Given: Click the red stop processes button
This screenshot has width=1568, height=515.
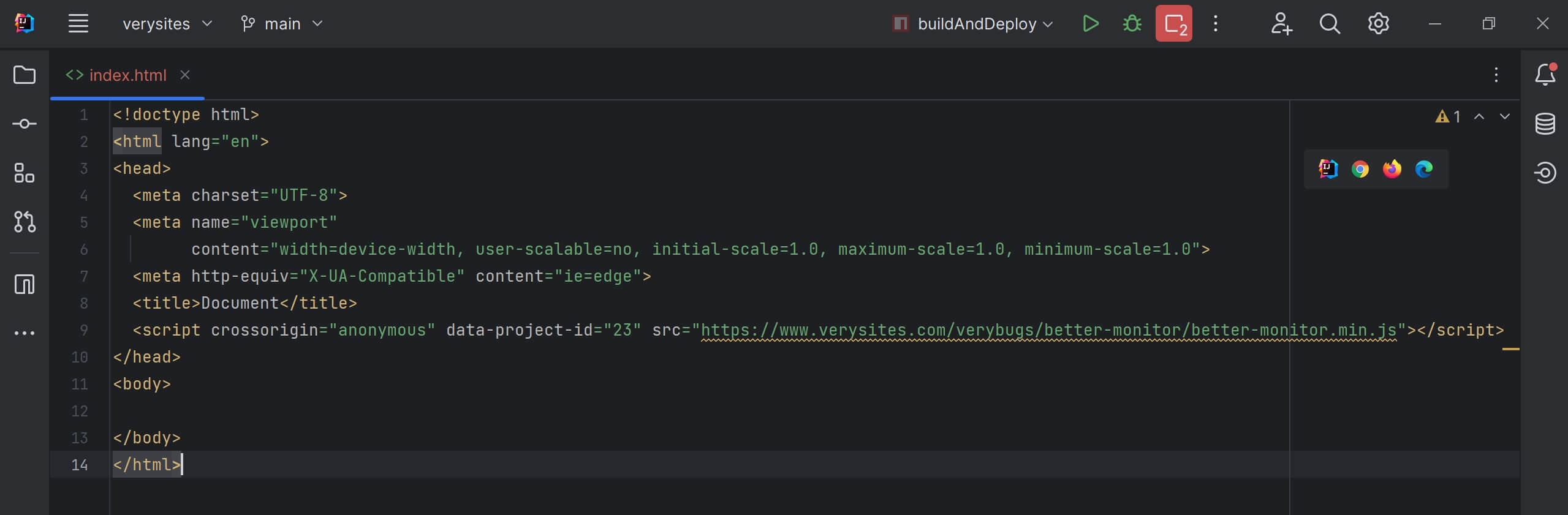Looking at the screenshot, I should (x=1174, y=24).
